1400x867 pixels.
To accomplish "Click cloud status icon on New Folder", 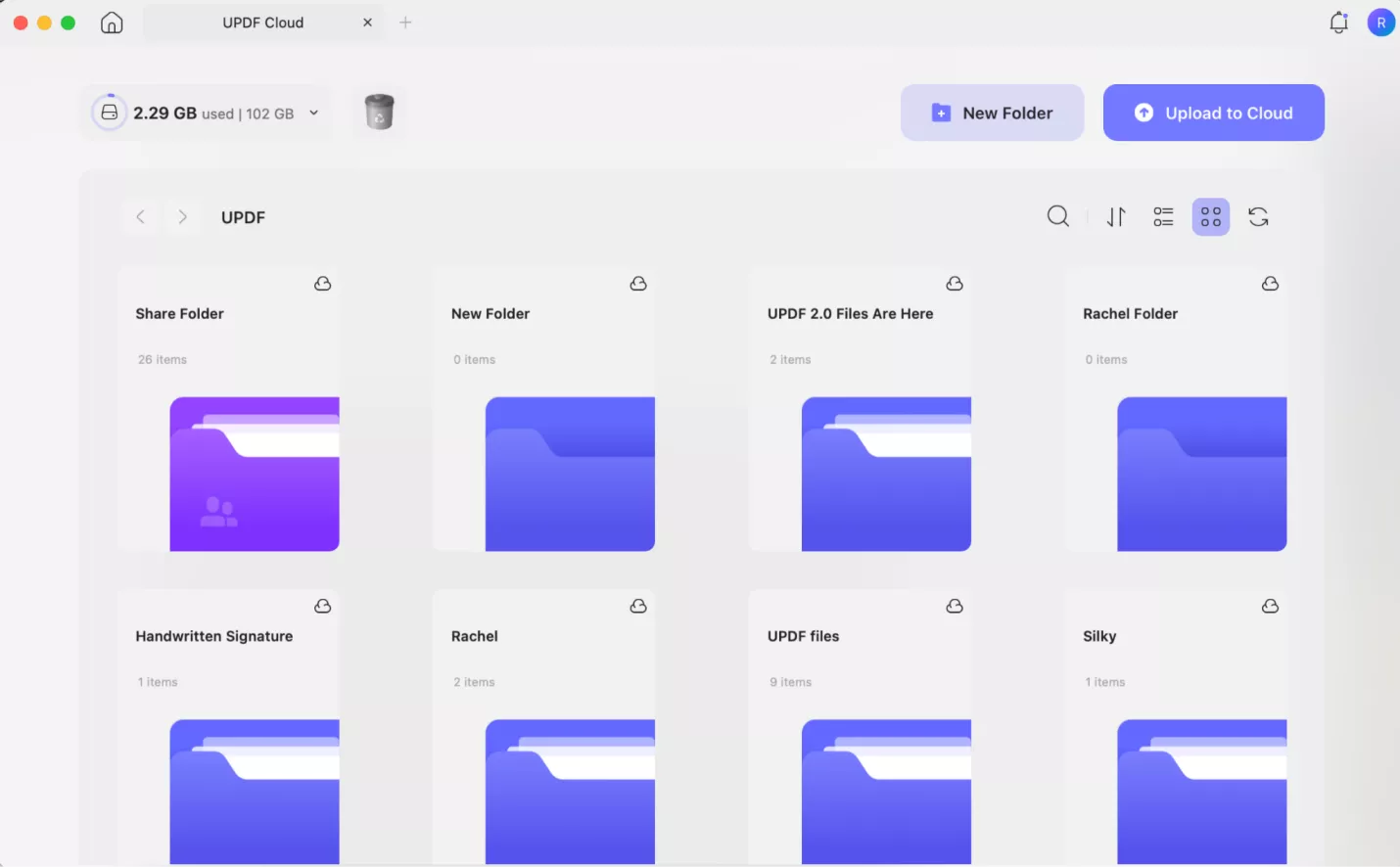I will [638, 284].
